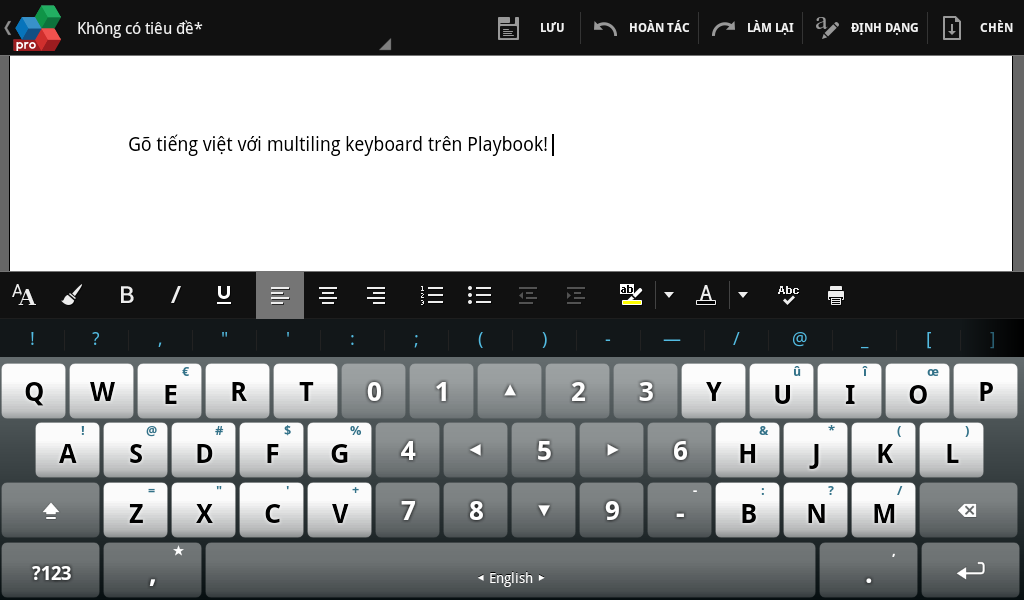Toggle bold formatting
This screenshot has width=1024, height=600.
(127, 295)
